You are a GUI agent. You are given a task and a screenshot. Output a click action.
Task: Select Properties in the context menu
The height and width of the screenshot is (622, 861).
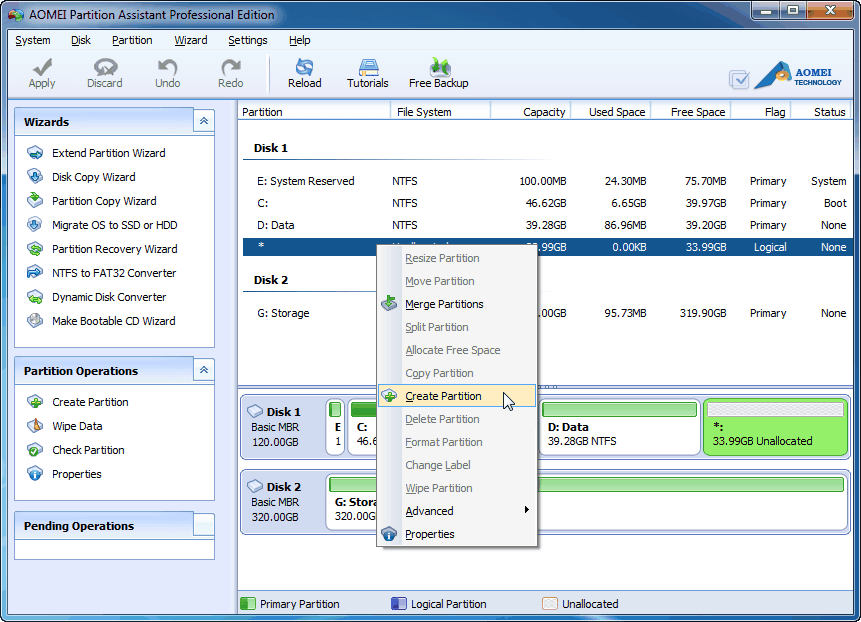pos(457,534)
